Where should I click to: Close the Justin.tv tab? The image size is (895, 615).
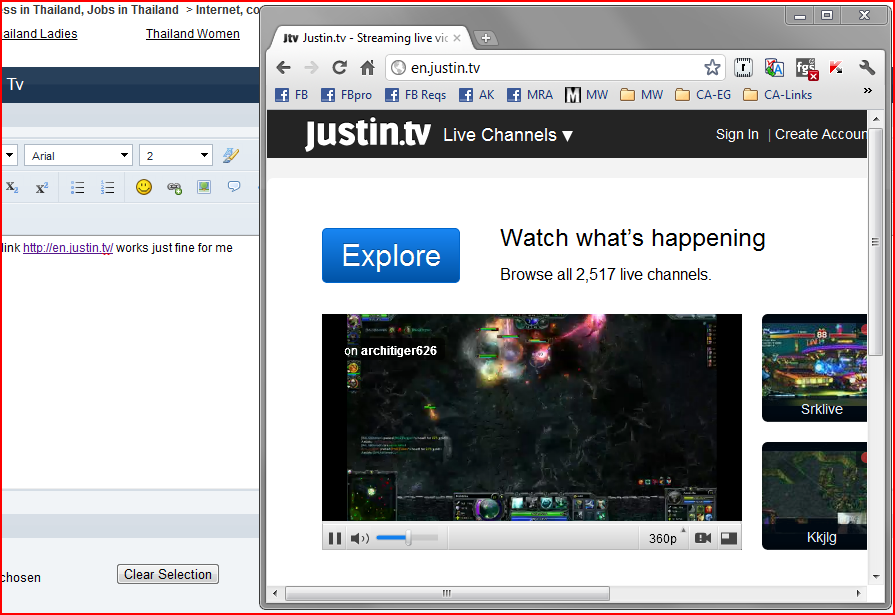[457, 38]
